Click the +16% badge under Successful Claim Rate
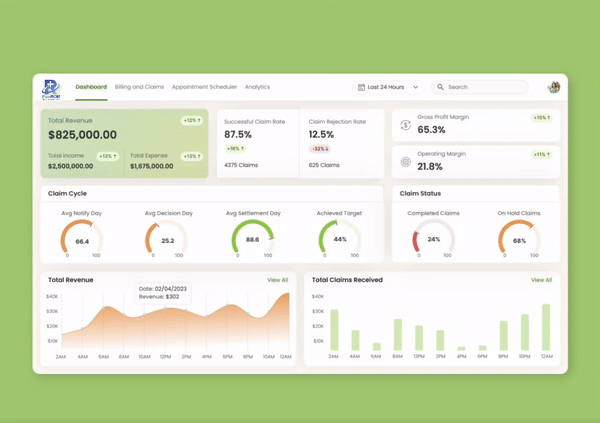Viewport: 600px width, 423px height. tap(235, 149)
